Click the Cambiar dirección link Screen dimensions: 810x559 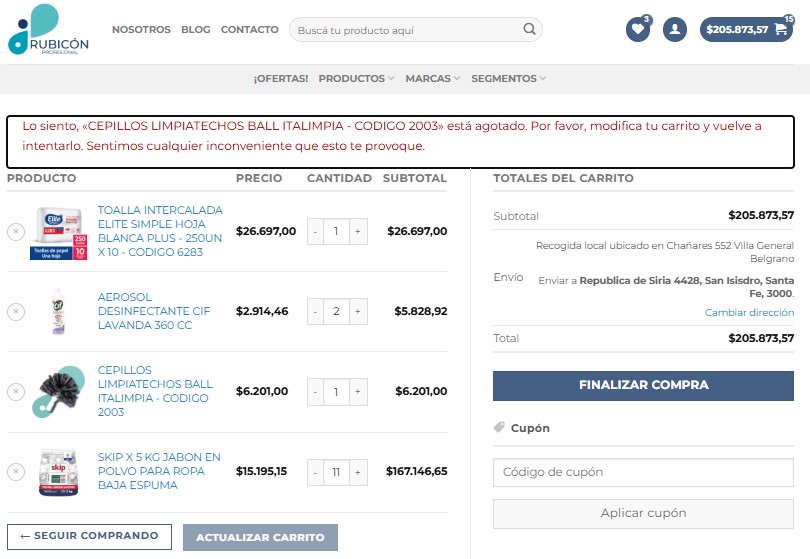tap(749, 313)
